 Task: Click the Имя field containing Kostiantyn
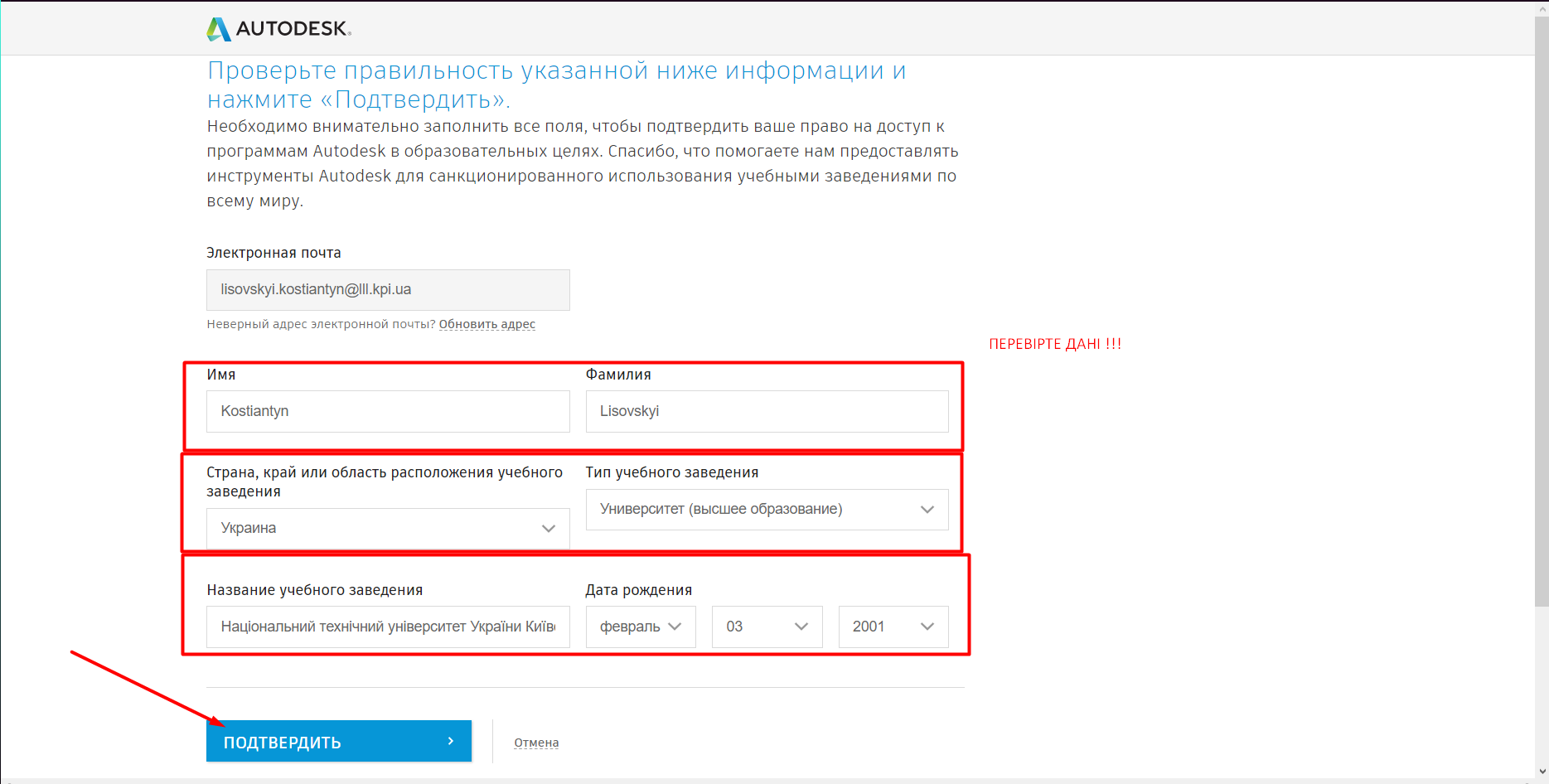(x=388, y=411)
